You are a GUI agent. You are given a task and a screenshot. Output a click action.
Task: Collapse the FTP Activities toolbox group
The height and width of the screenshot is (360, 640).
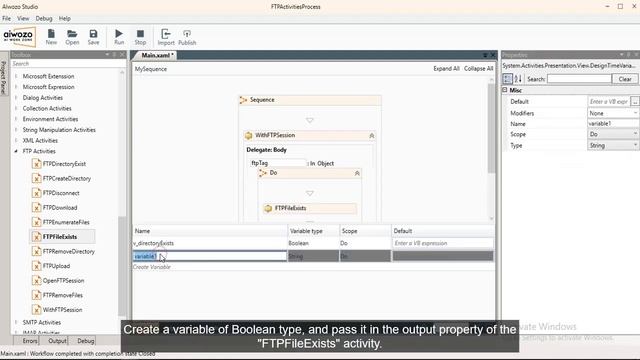pos(16,151)
